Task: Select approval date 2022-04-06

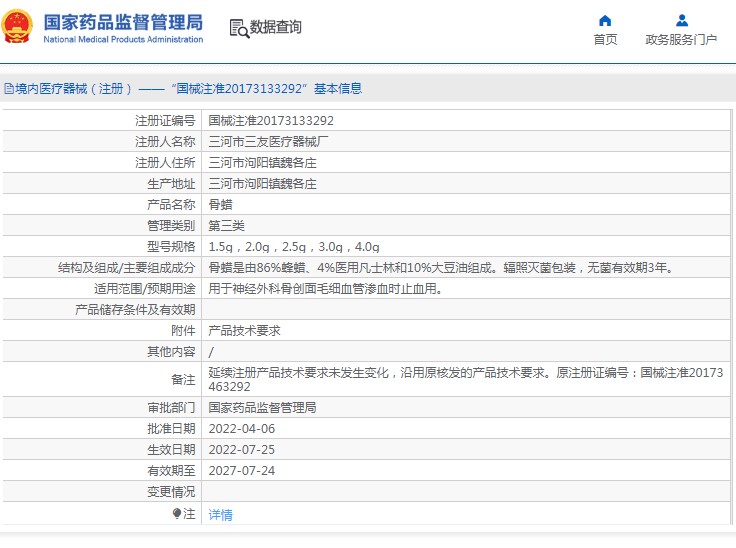Action: 242,429
